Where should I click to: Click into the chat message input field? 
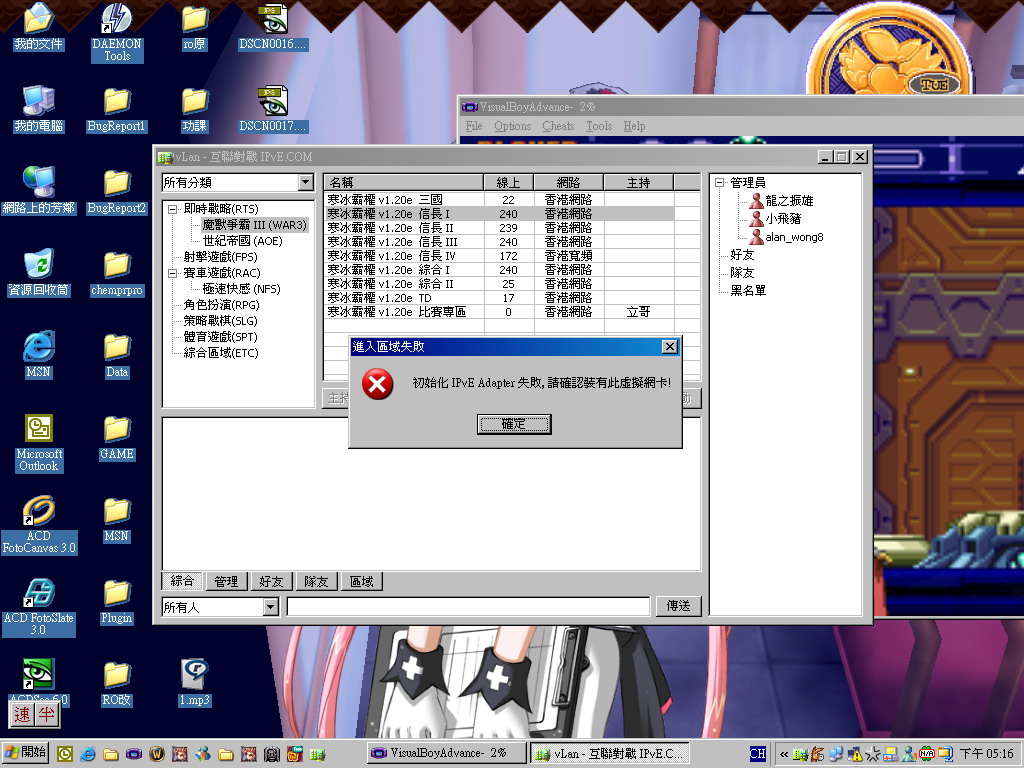468,607
